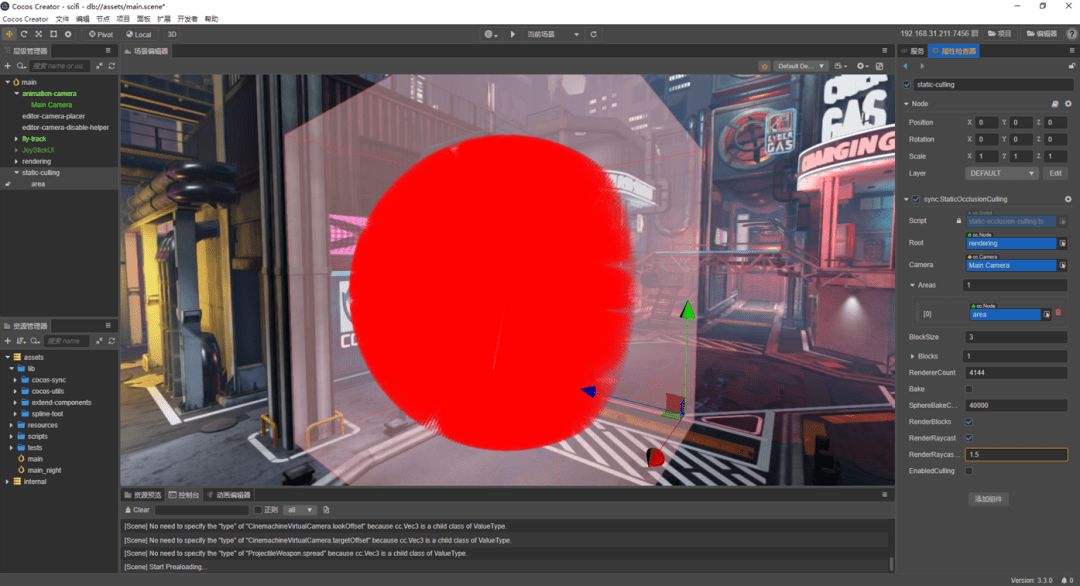
Task: Select the area child node
Action: tap(38, 185)
